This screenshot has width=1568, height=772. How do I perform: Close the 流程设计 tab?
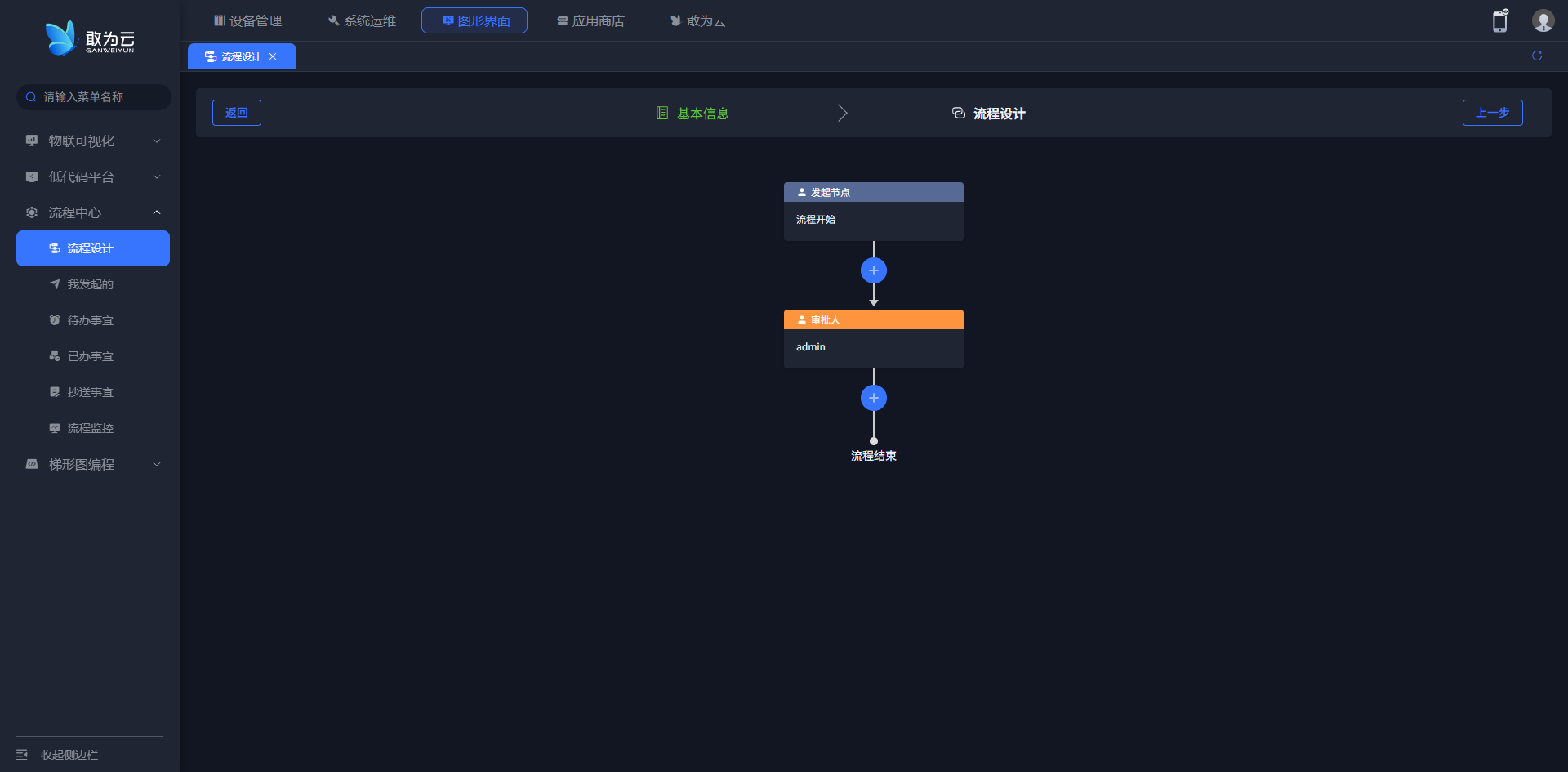(x=273, y=56)
